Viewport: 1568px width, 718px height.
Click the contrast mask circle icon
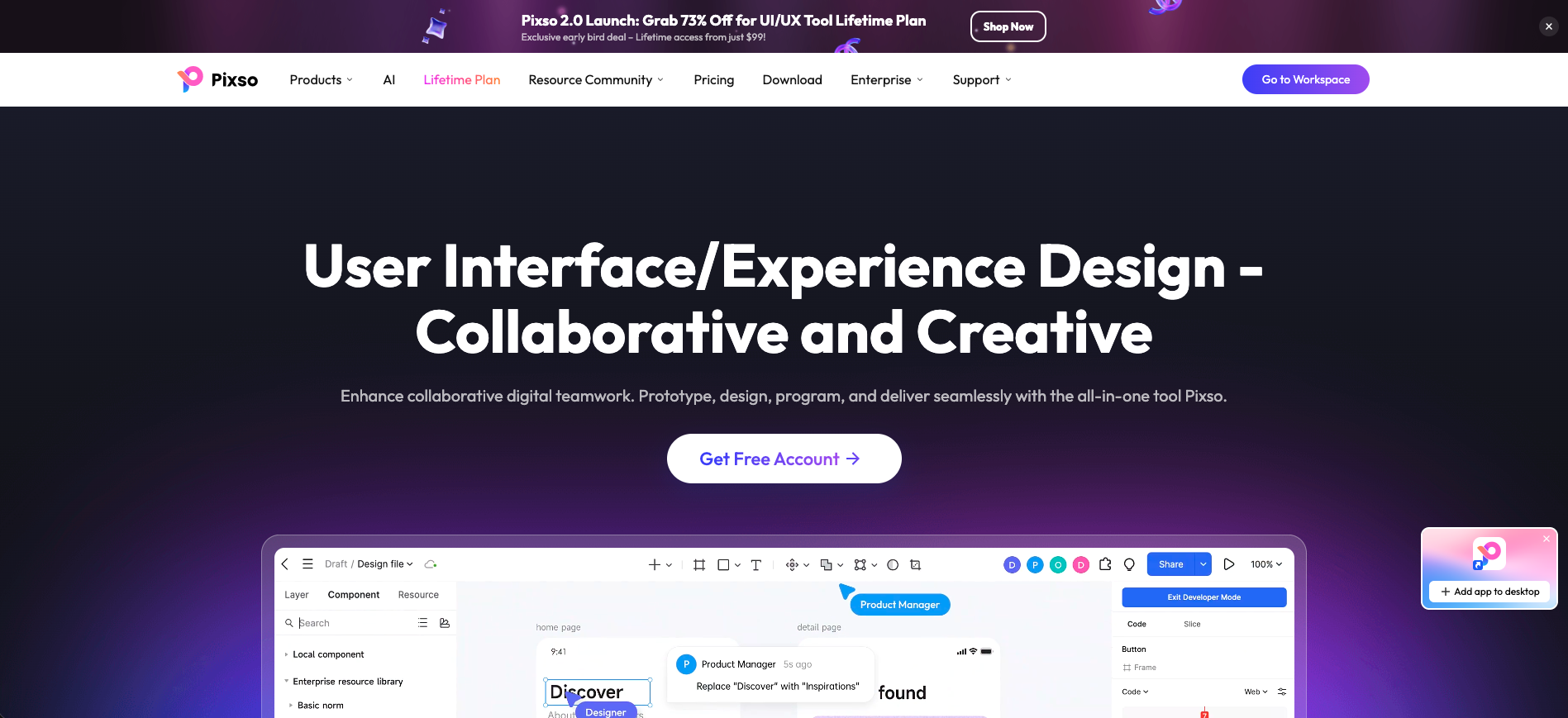point(893,565)
